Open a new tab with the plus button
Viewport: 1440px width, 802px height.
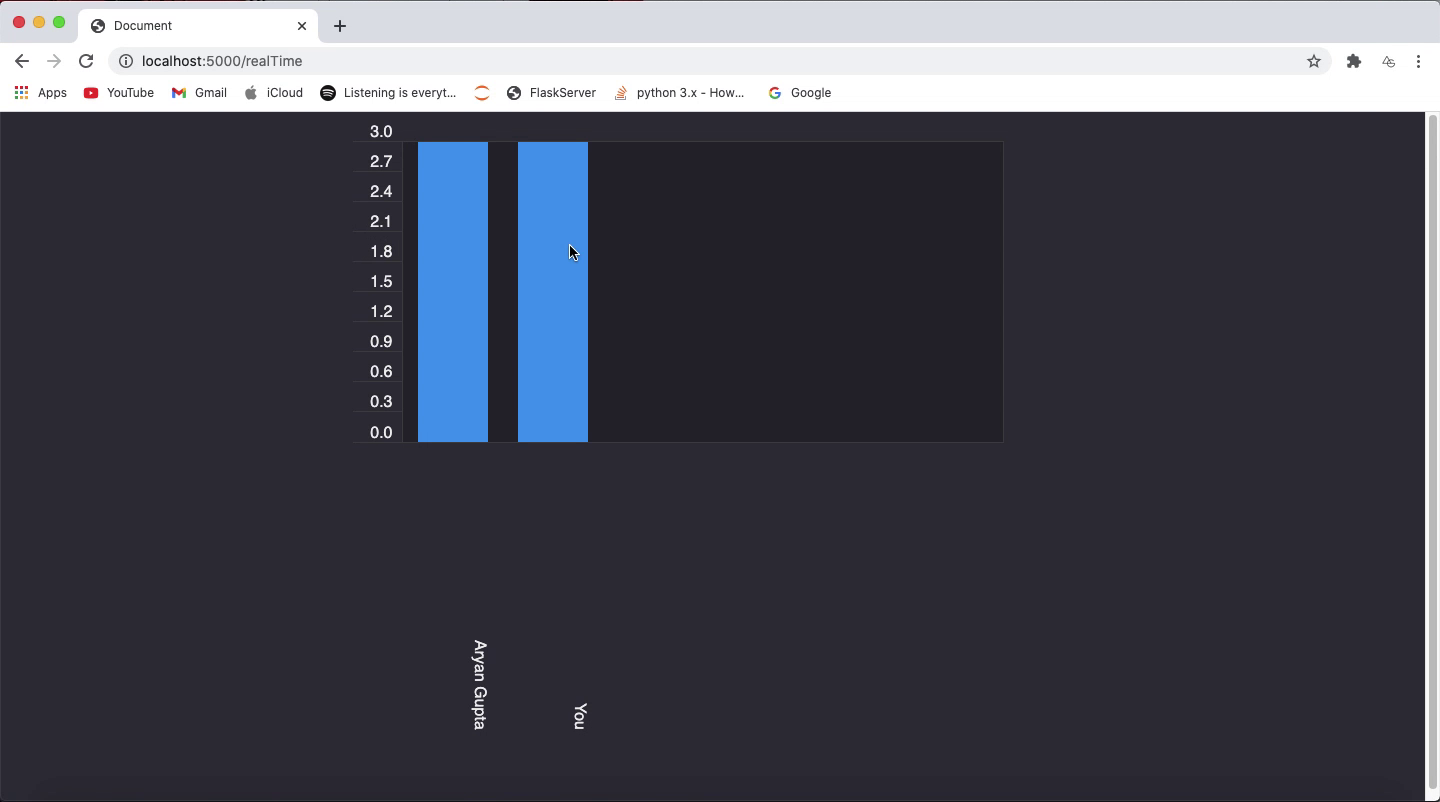point(339,26)
